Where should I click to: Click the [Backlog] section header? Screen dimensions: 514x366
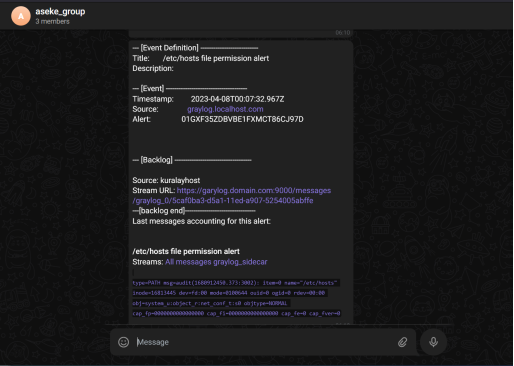click(x=192, y=160)
